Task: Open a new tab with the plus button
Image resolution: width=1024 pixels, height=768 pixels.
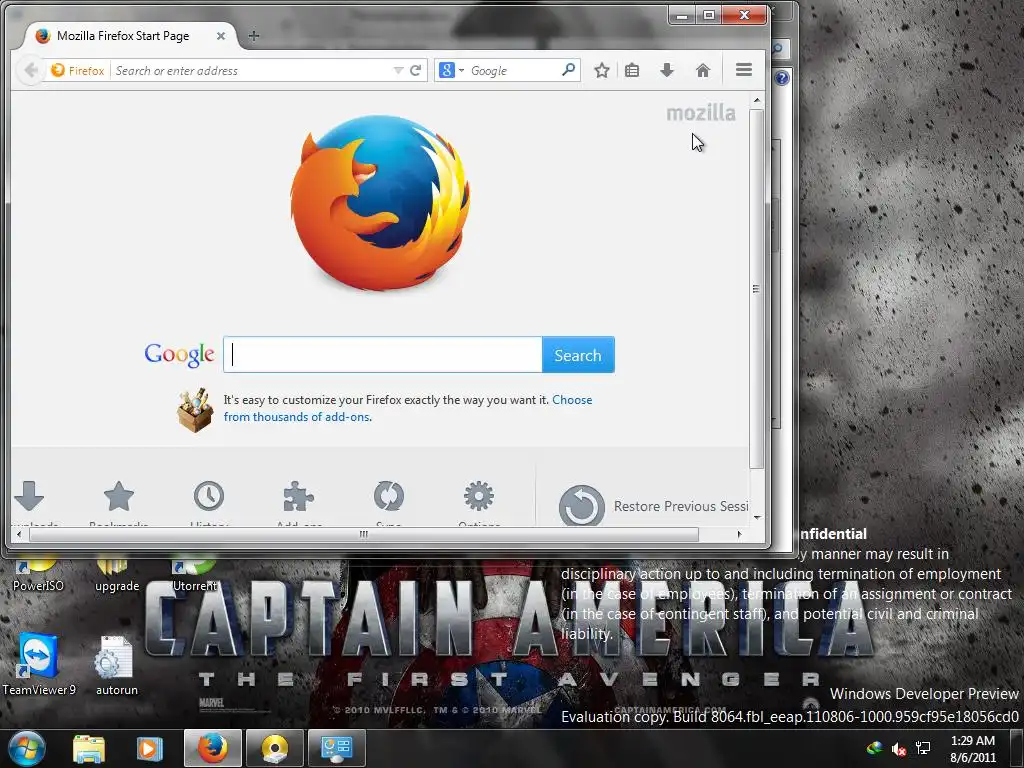Action: [x=254, y=36]
